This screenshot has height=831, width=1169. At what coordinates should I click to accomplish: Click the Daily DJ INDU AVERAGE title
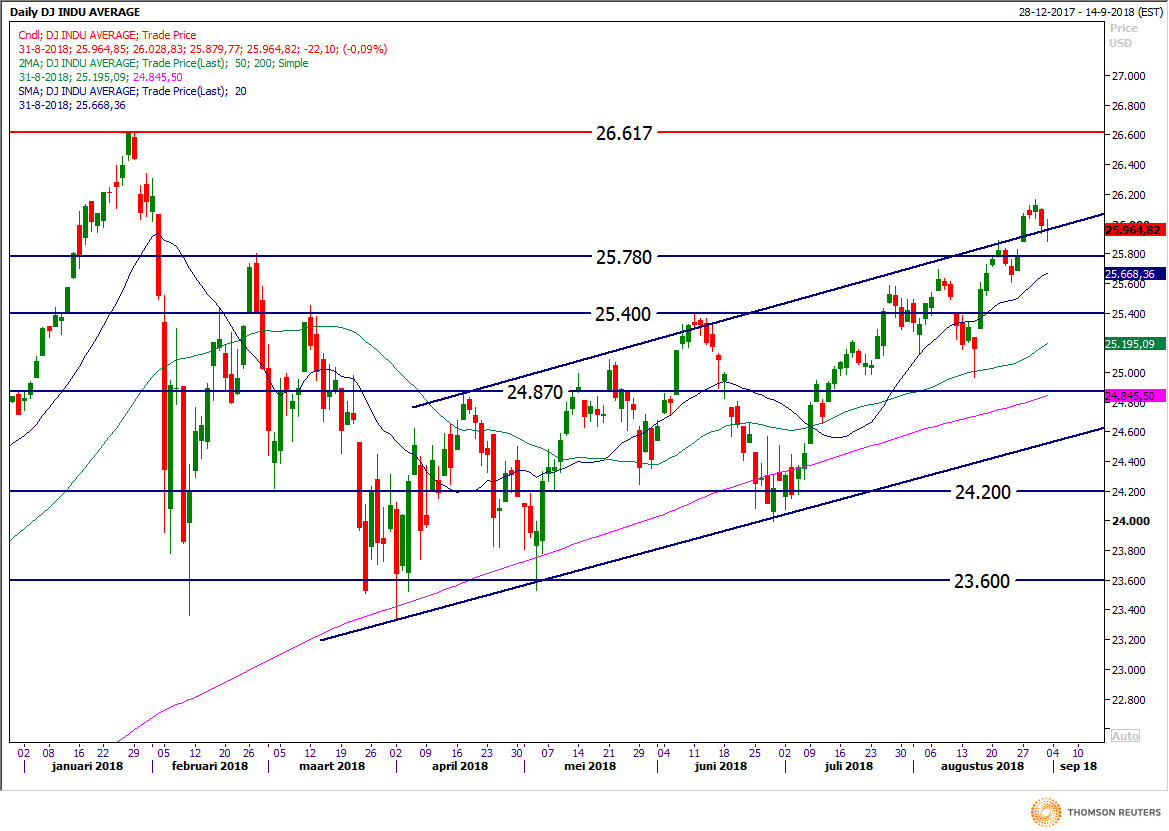click(x=75, y=12)
